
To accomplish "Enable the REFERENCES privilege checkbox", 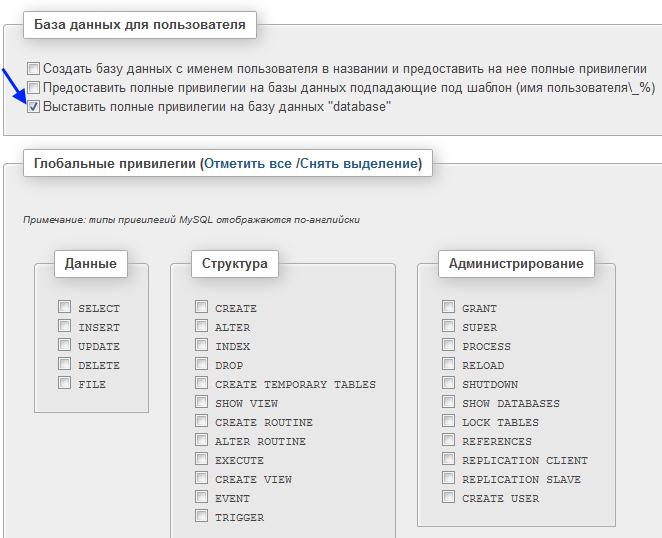I will [x=448, y=440].
